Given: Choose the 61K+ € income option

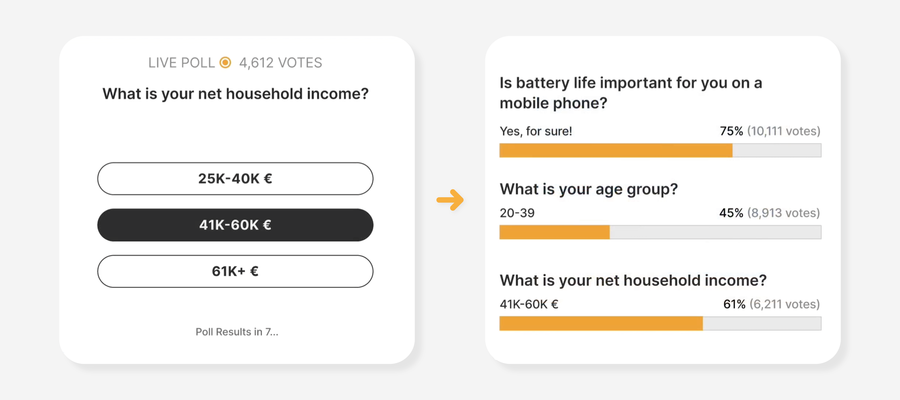Looking at the screenshot, I should click(235, 271).
